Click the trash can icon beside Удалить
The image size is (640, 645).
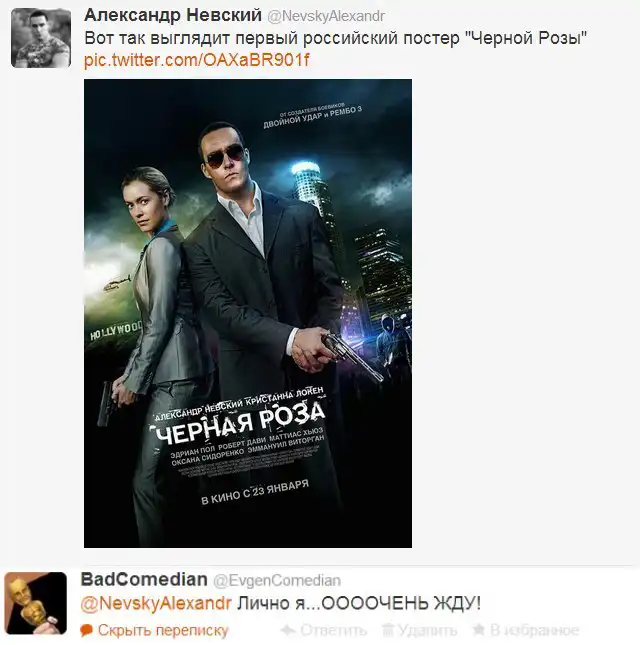tap(387, 630)
